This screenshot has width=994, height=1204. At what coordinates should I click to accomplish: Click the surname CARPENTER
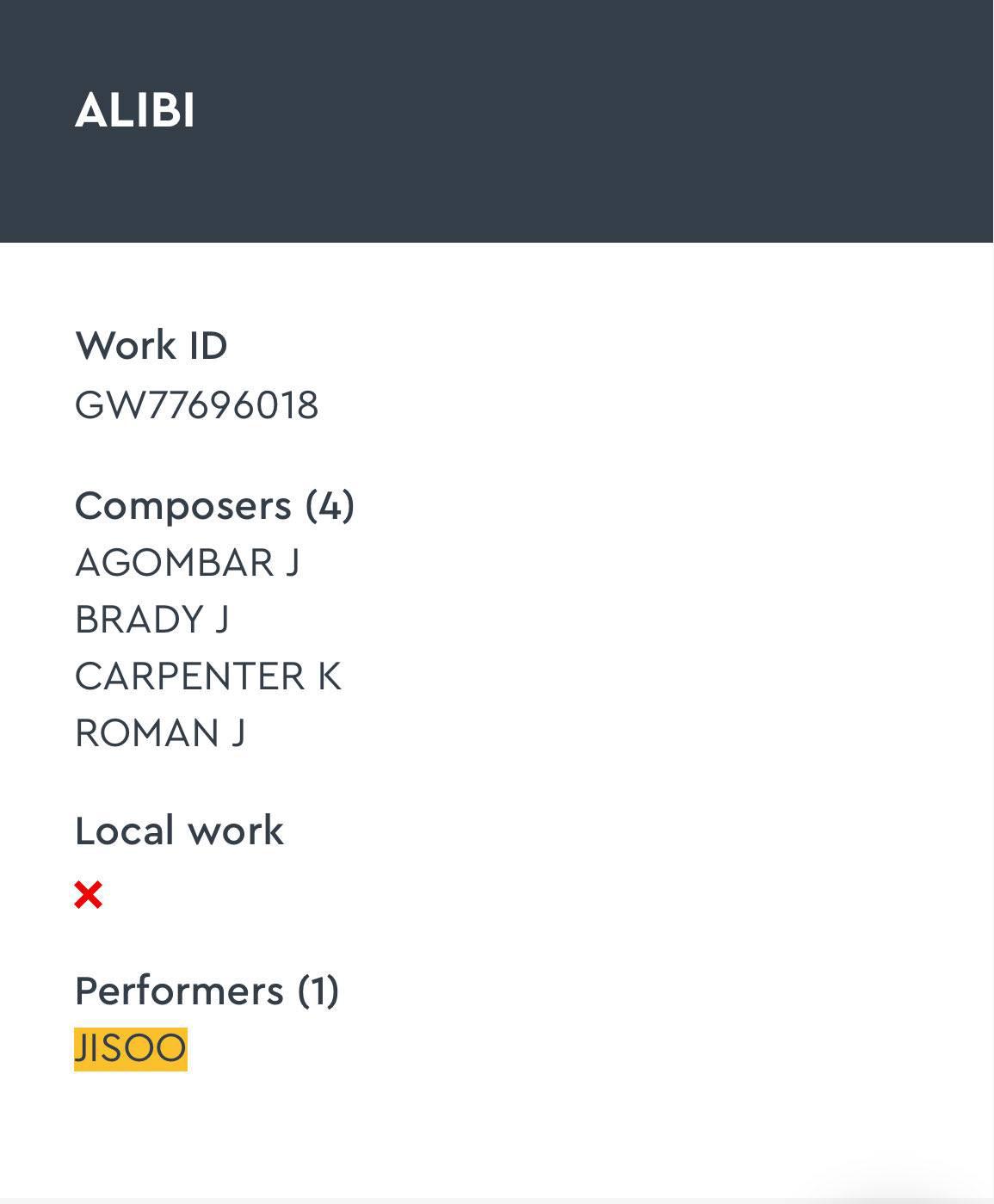pyautogui.click(x=189, y=676)
